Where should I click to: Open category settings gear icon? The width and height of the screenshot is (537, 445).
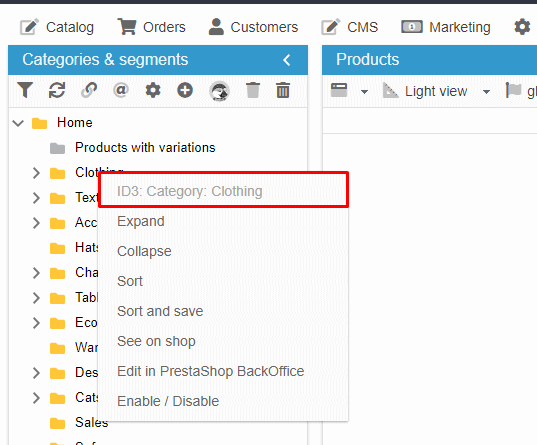[x=153, y=90]
